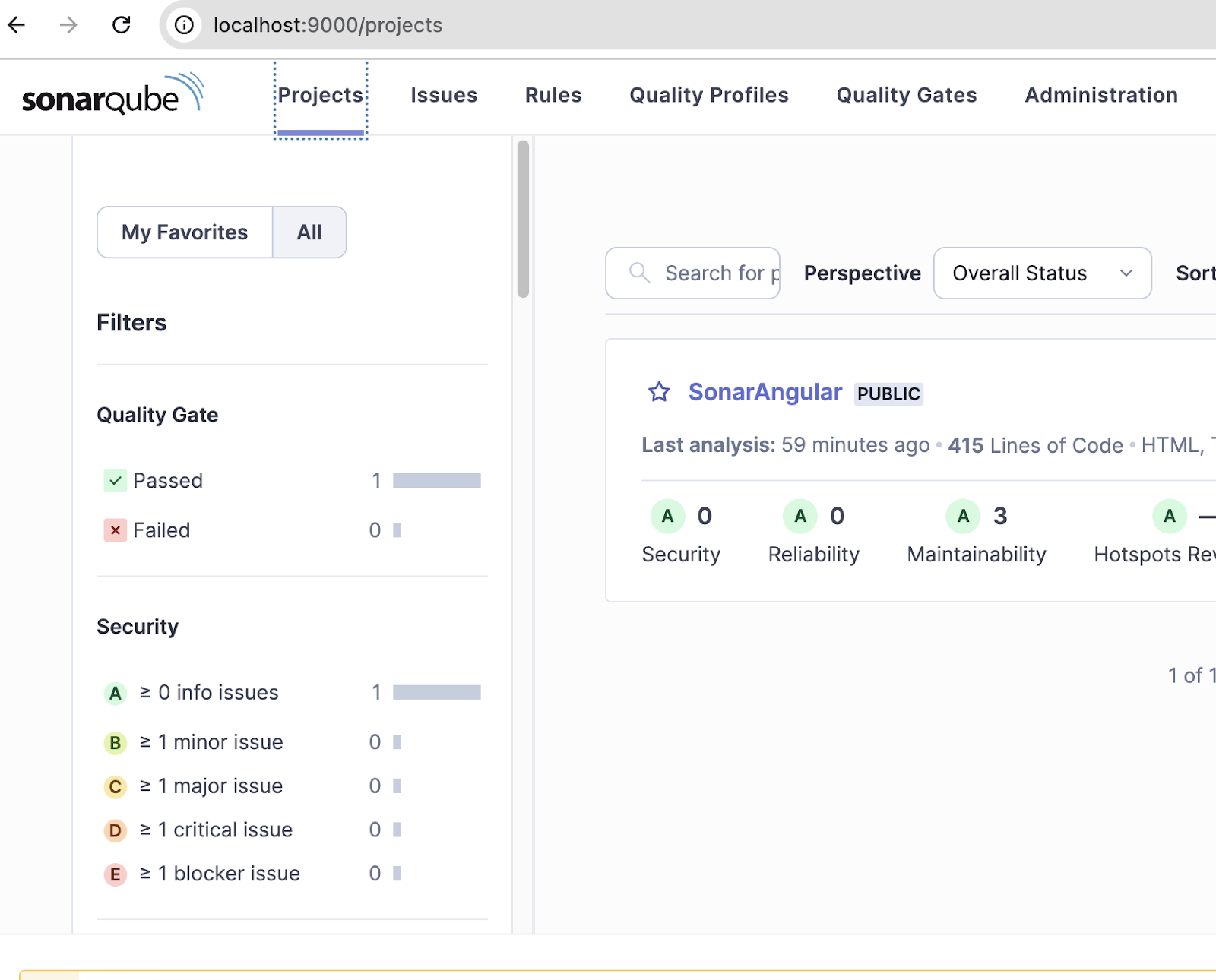The width and height of the screenshot is (1216, 980).
Task: Click the SonarQube logo
Action: coord(113,94)
